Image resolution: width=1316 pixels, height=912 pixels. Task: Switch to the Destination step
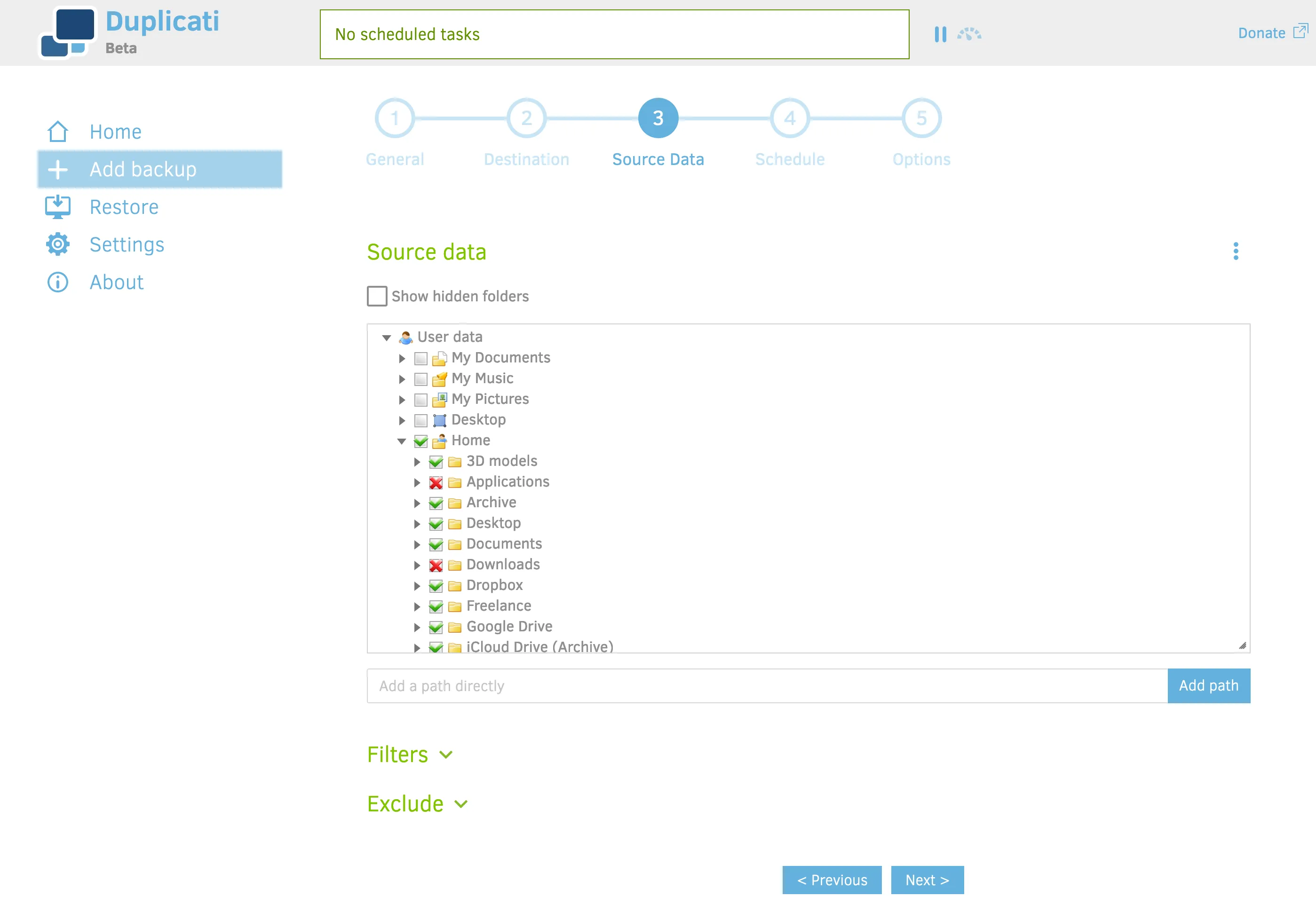point(526,118)
